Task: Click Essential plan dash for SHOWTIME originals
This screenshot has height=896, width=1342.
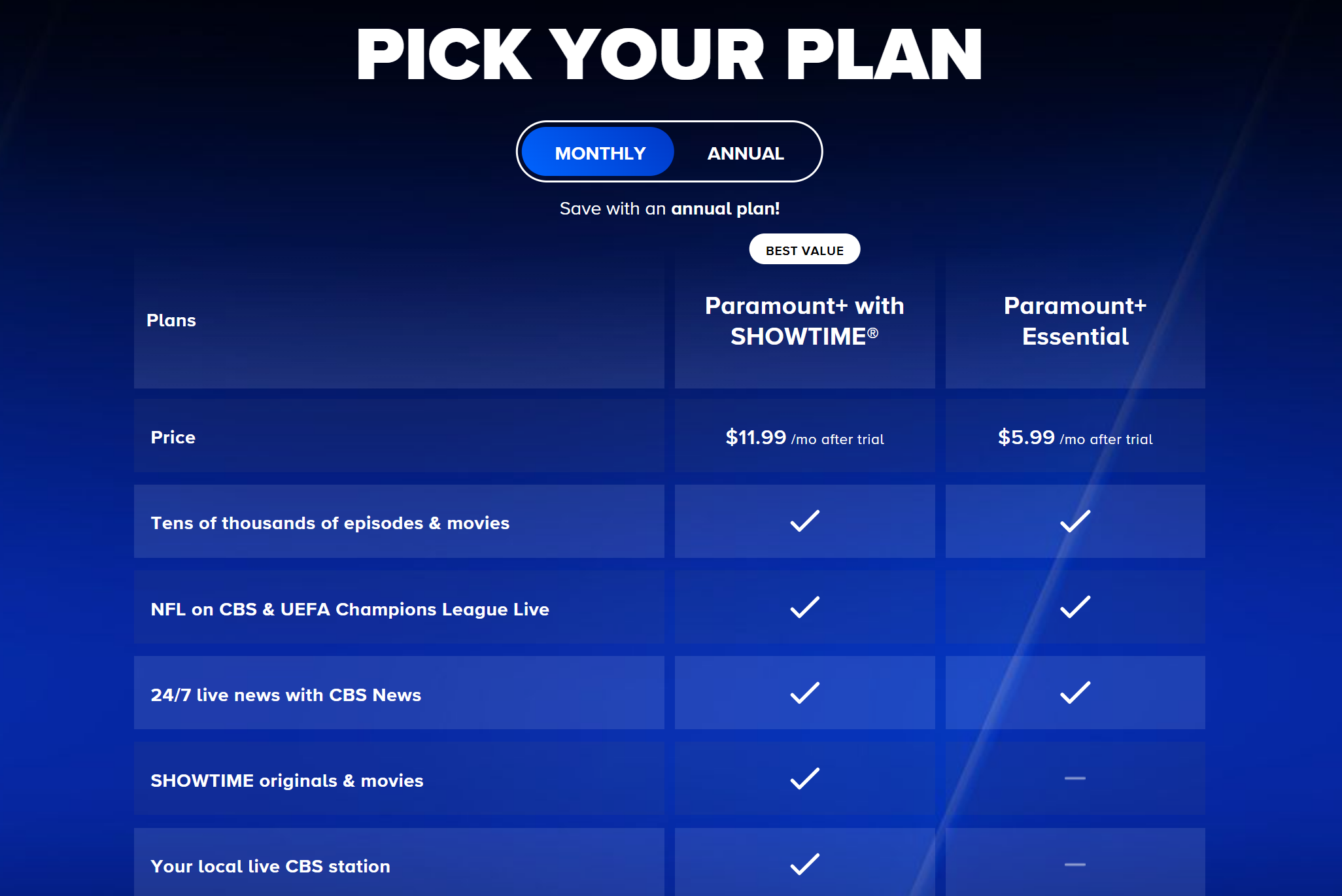Action: point(1075,778)
